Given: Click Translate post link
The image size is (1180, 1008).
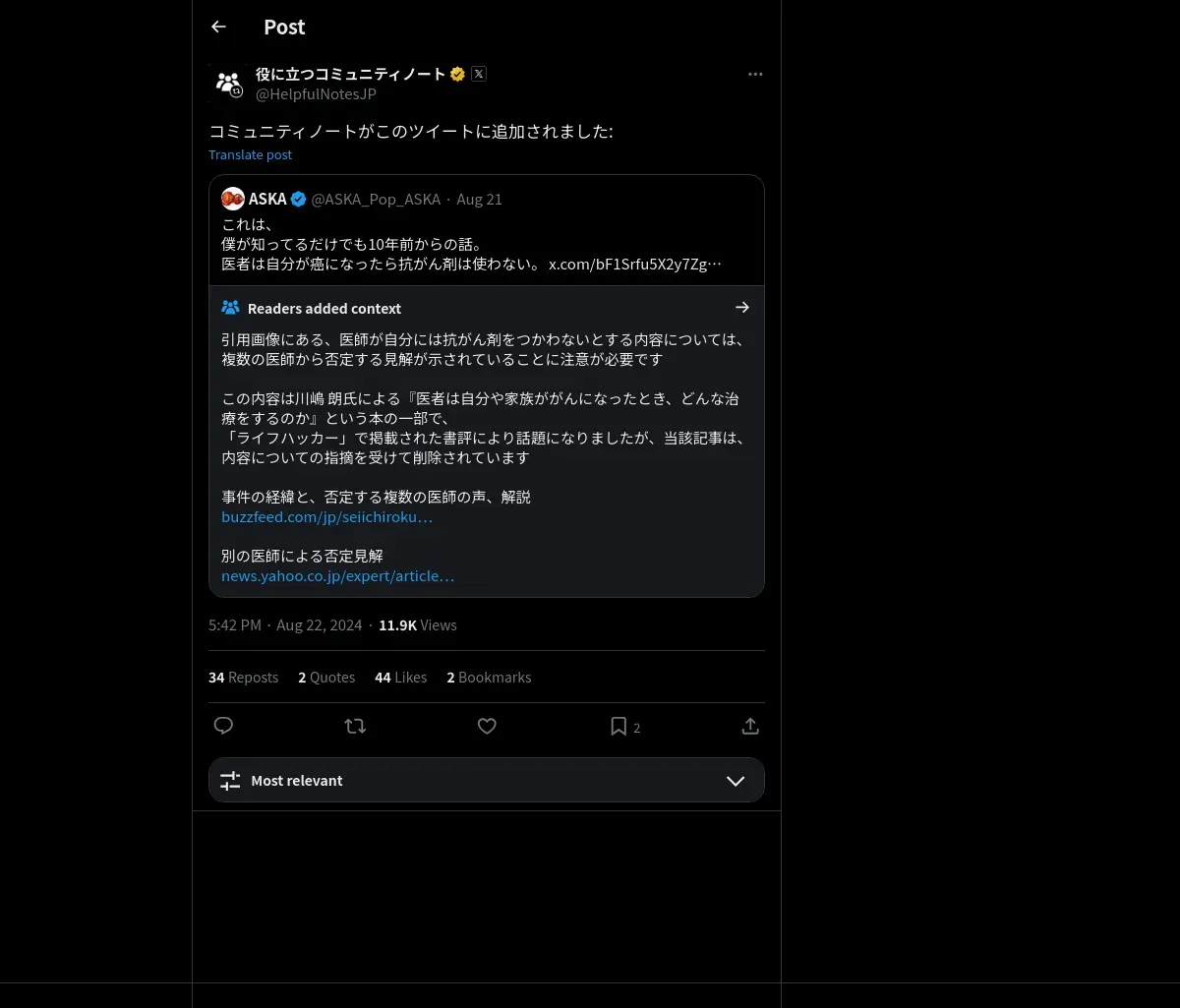Looking at the screenshot, I should pos(250,154).
